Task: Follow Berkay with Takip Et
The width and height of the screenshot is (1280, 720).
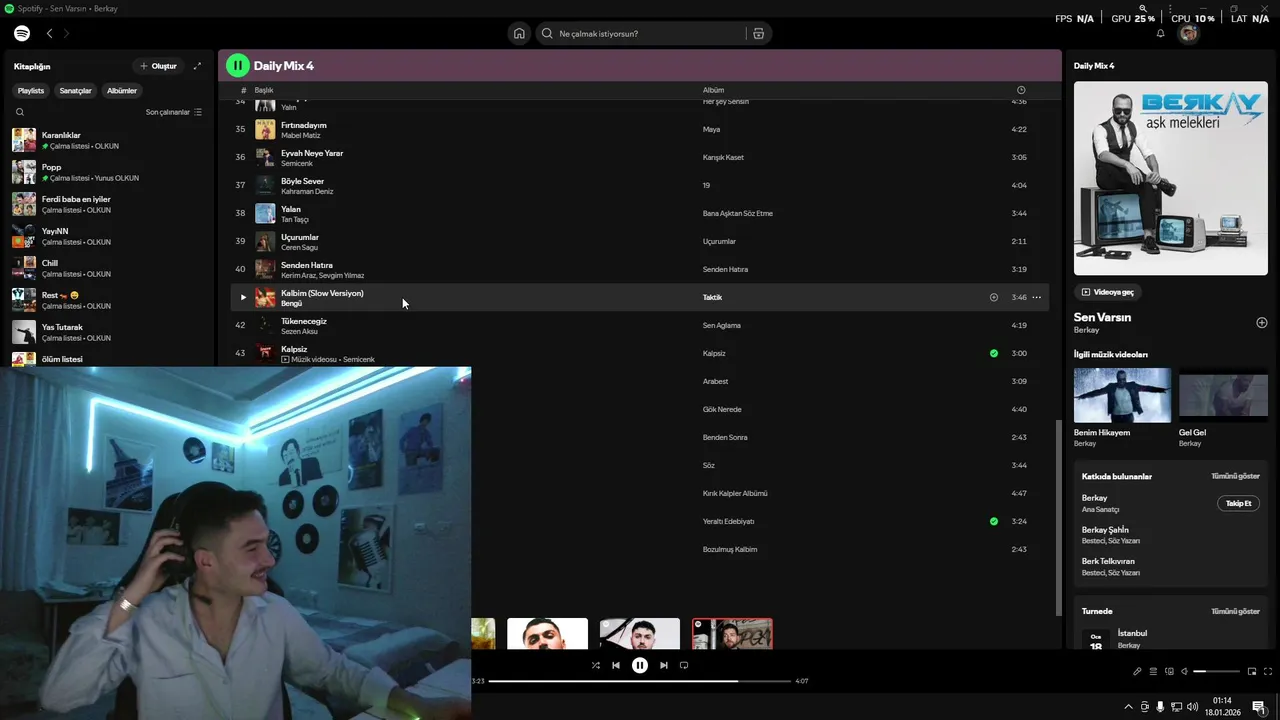Action: pyautogui.click(x=1238, y=503)
